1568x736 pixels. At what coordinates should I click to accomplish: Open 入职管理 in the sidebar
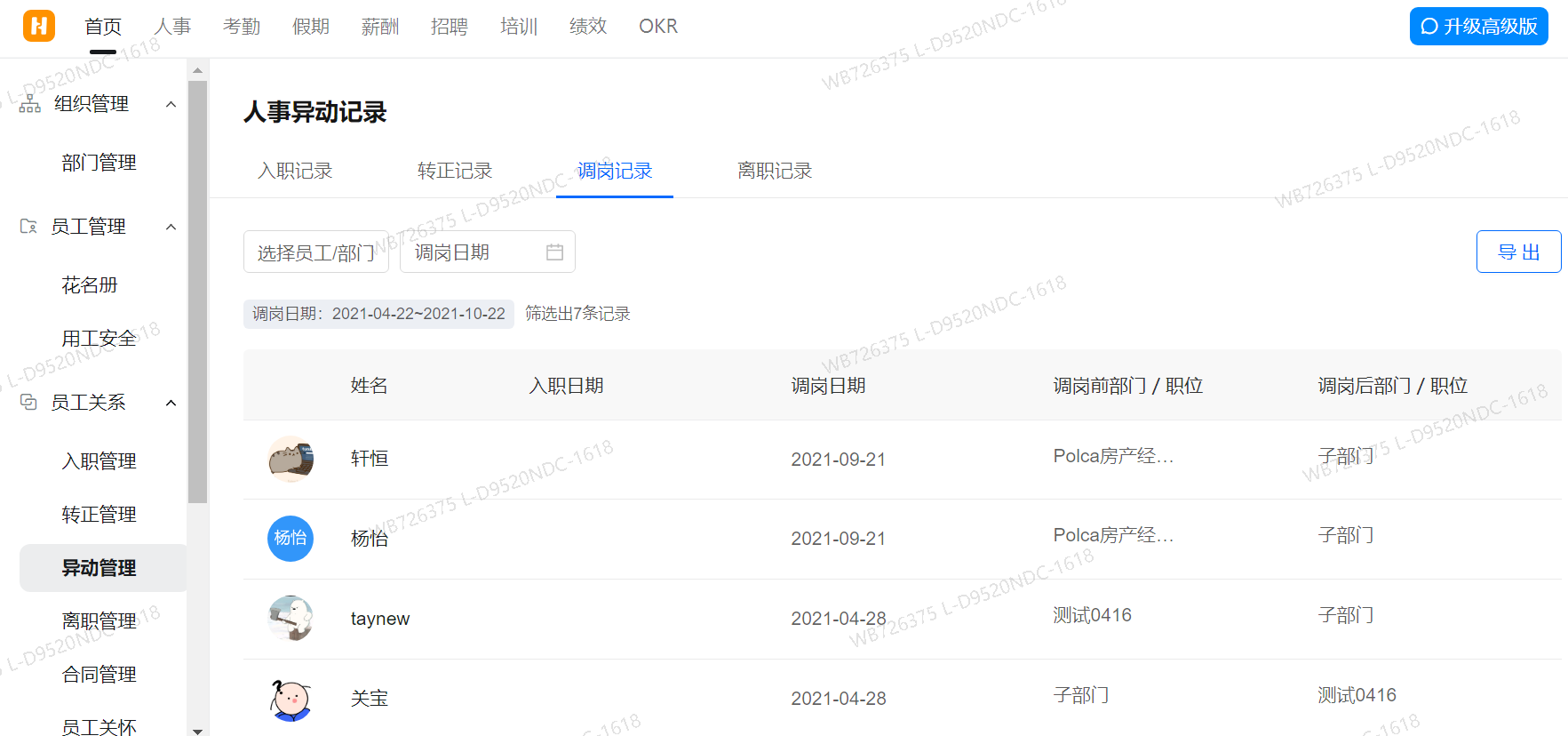click(x=99, y=461)
